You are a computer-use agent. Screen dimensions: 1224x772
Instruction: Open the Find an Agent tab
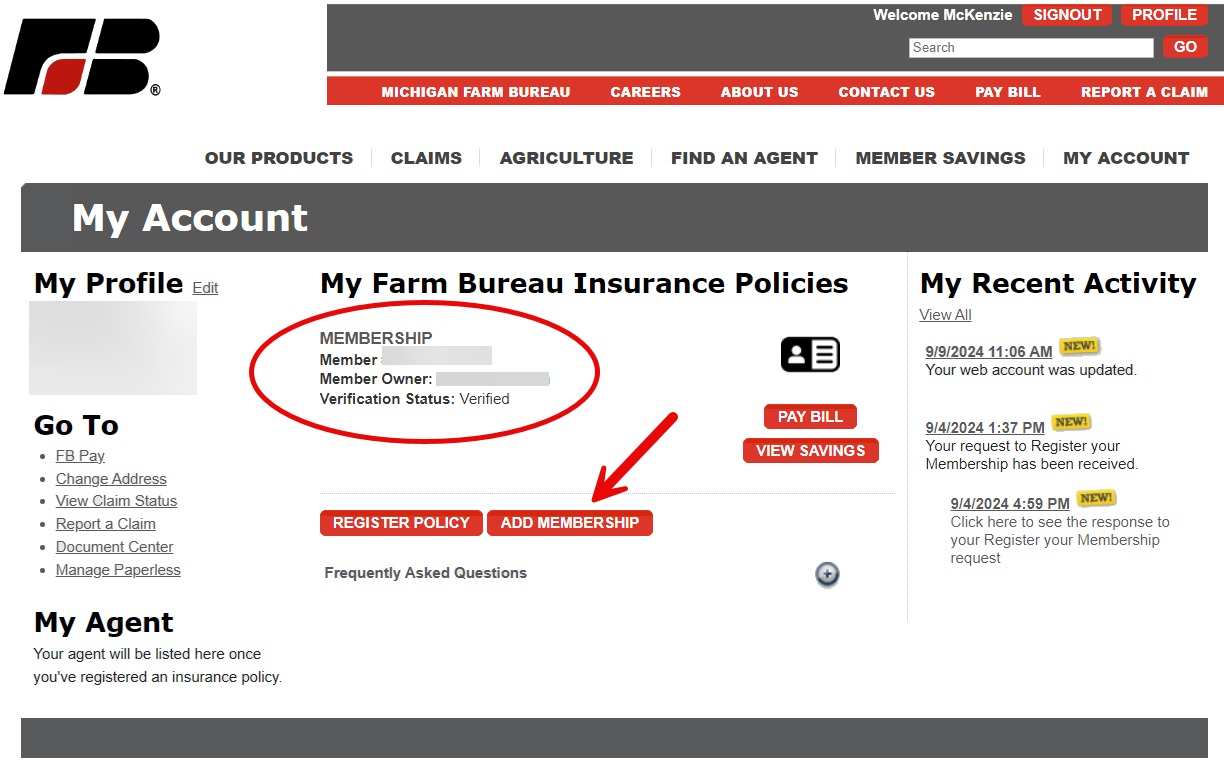click(744, 158)
